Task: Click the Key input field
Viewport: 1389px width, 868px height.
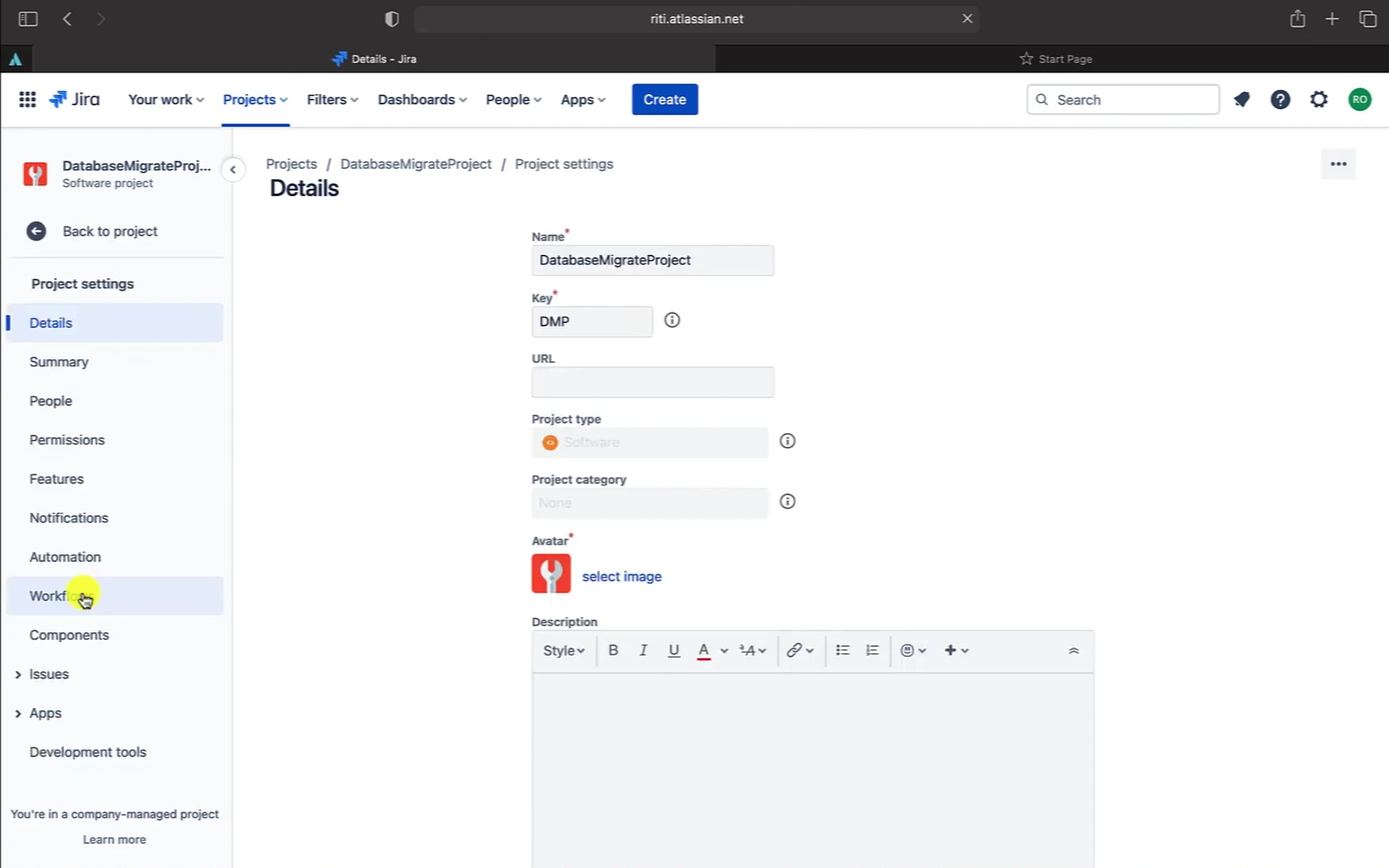Action: point(593,322)
